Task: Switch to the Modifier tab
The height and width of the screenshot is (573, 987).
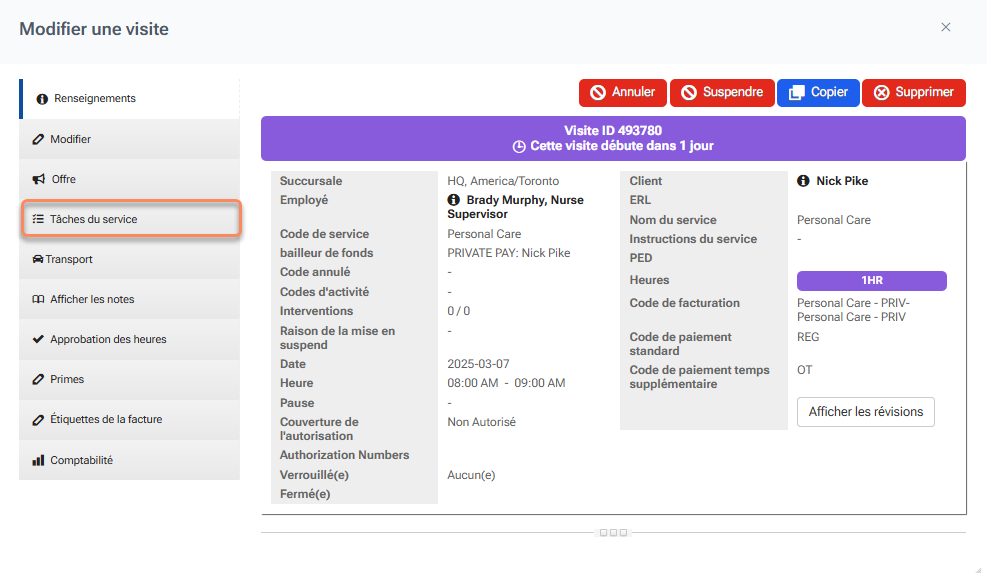Action: click(130, 139)
